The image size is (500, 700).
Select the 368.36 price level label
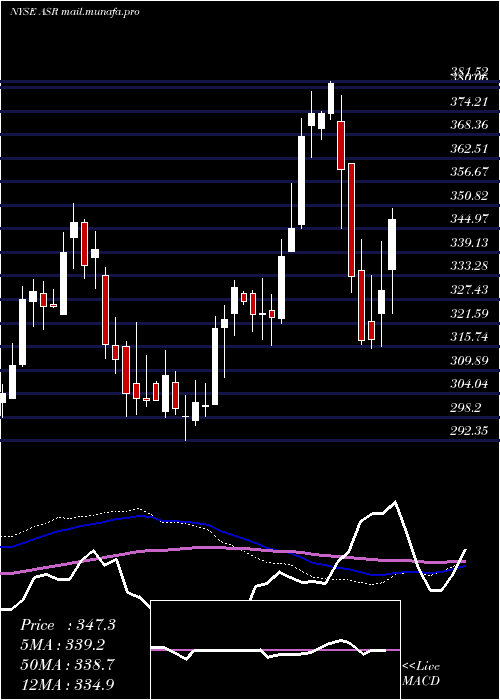(468, 125)
